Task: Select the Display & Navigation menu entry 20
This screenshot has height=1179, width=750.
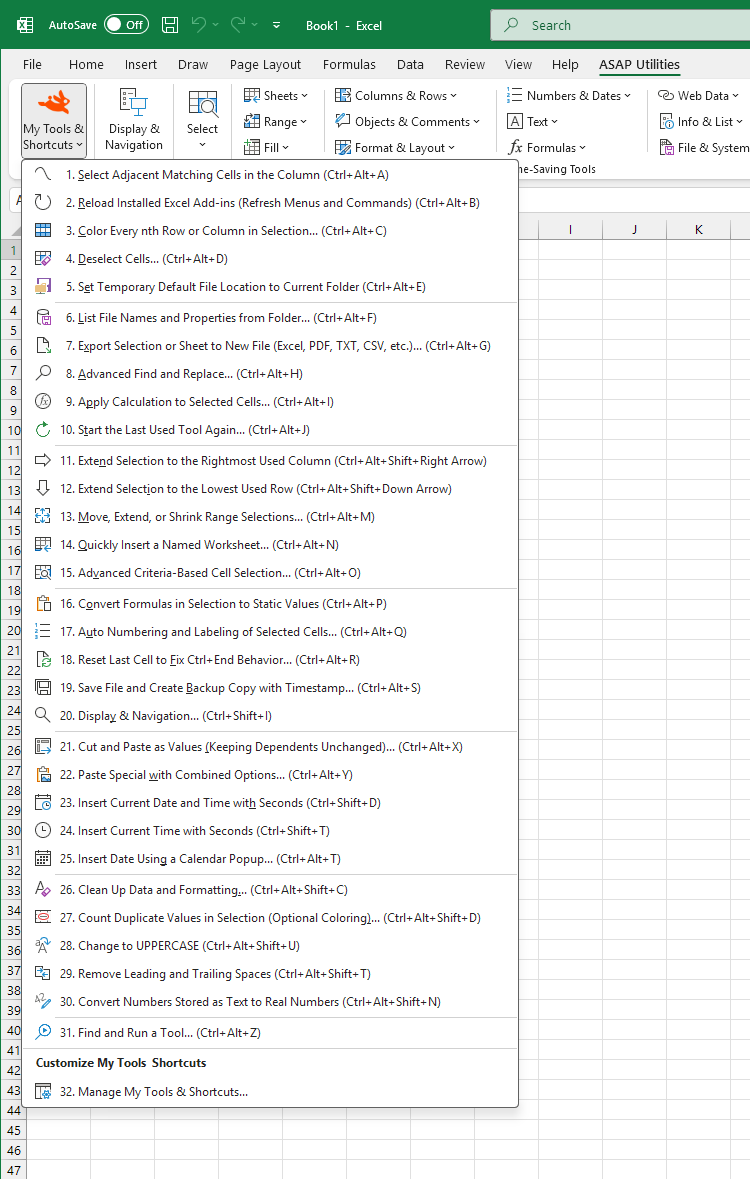Action: point(269,716)
